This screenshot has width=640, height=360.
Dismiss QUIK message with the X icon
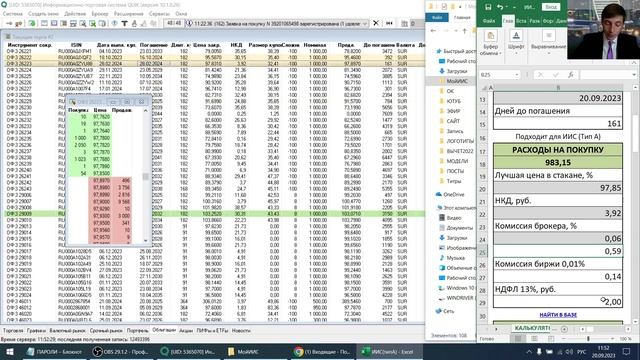click(376, 23)
